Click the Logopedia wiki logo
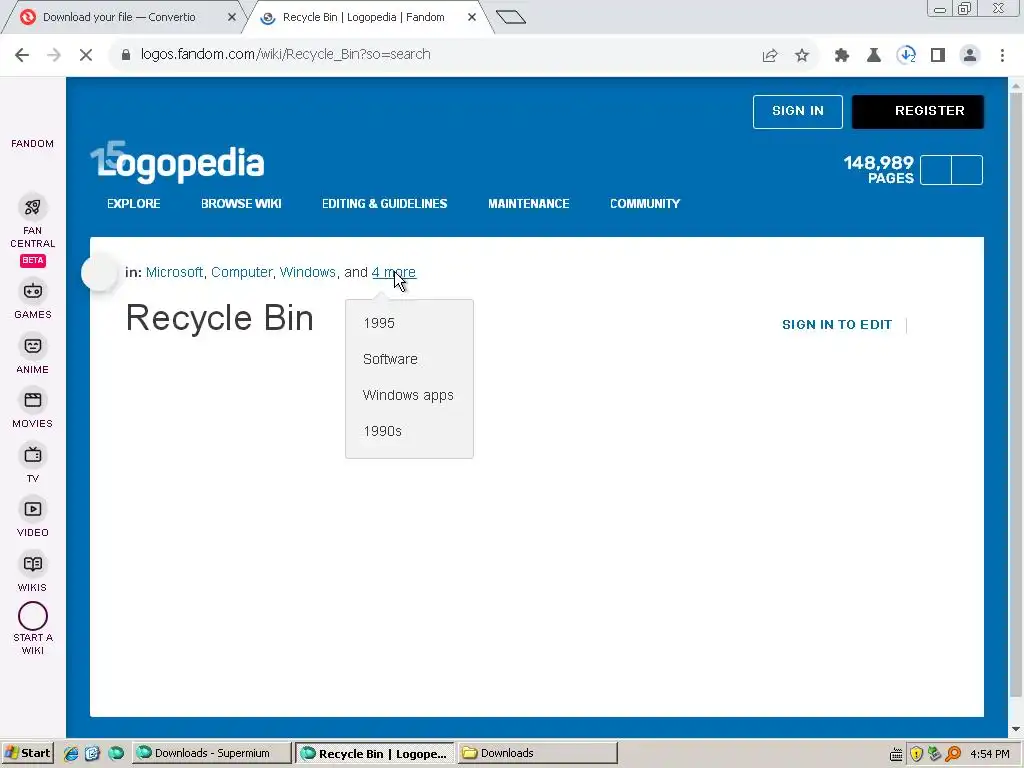Screen dimensions: 1024x768 coord(177,162)
